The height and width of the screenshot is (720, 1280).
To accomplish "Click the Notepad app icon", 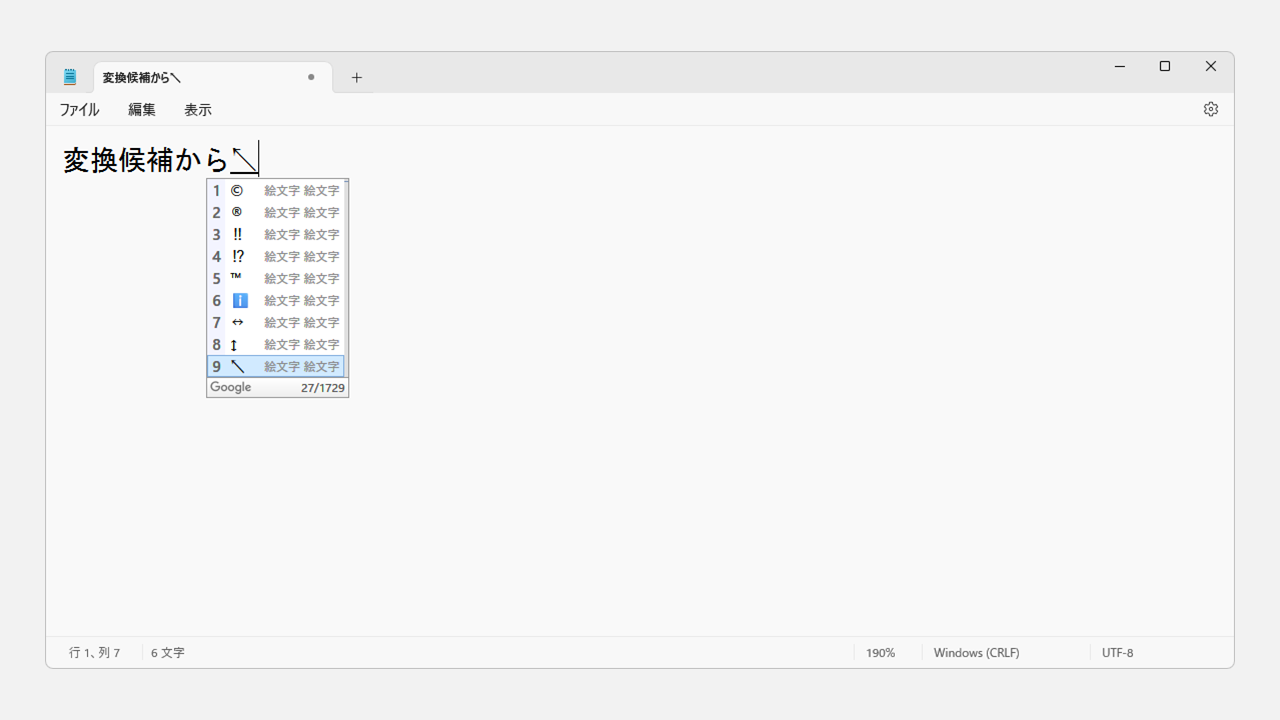I will click(x=70, y=77).
